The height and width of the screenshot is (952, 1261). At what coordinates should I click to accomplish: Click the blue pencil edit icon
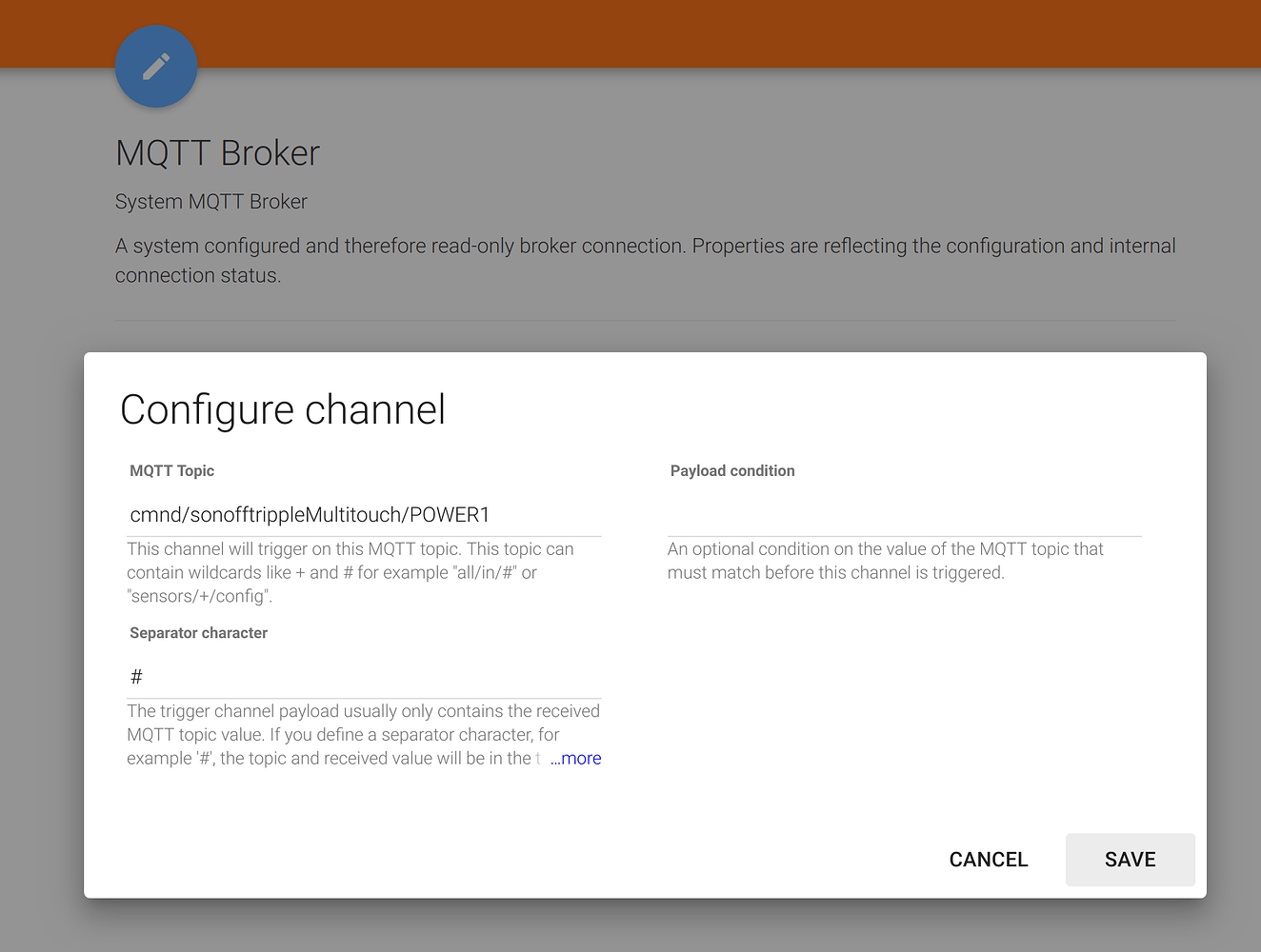point(155,67)
